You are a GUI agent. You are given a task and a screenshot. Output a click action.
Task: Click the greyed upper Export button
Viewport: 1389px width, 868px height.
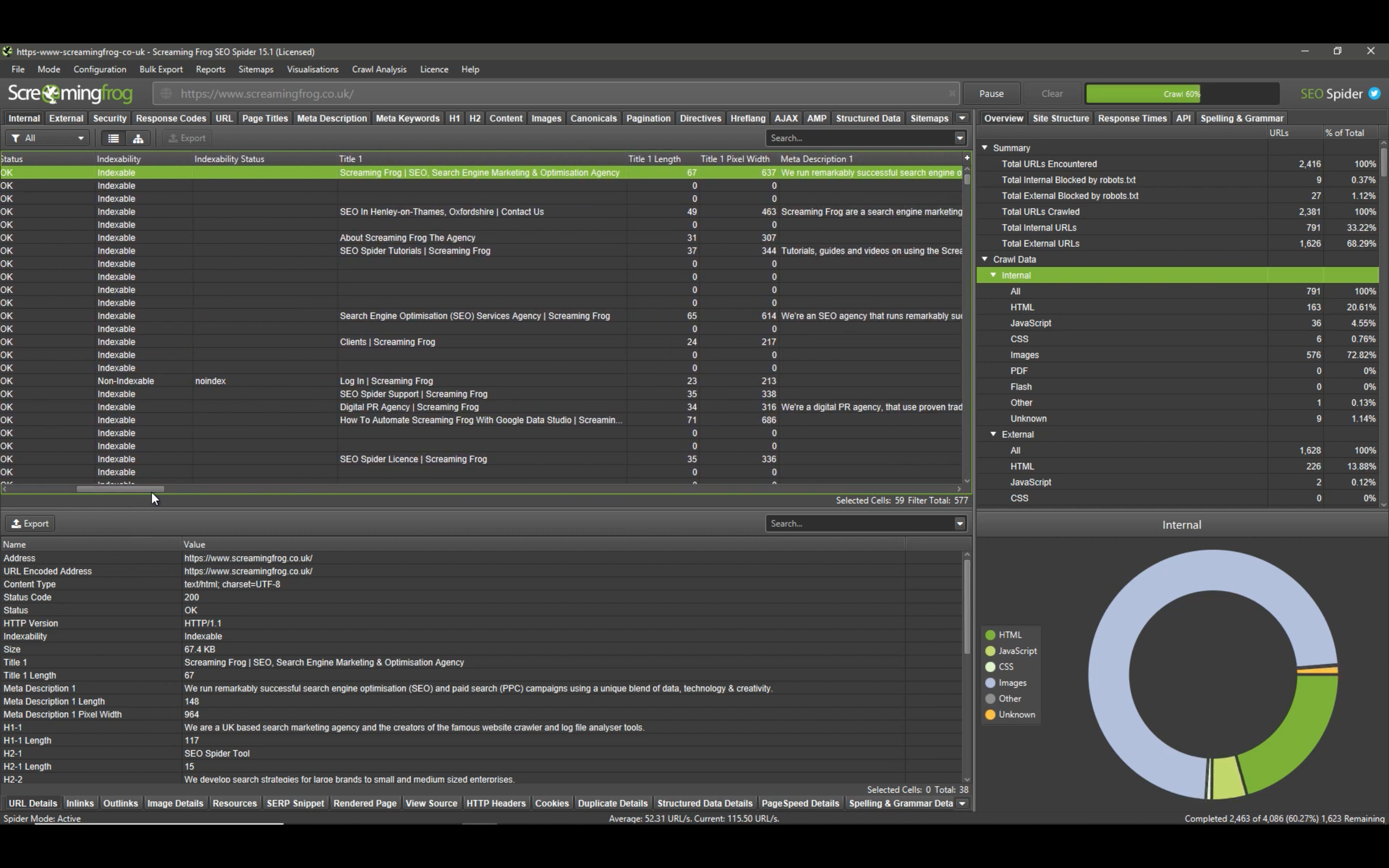(x=187, y=138)
